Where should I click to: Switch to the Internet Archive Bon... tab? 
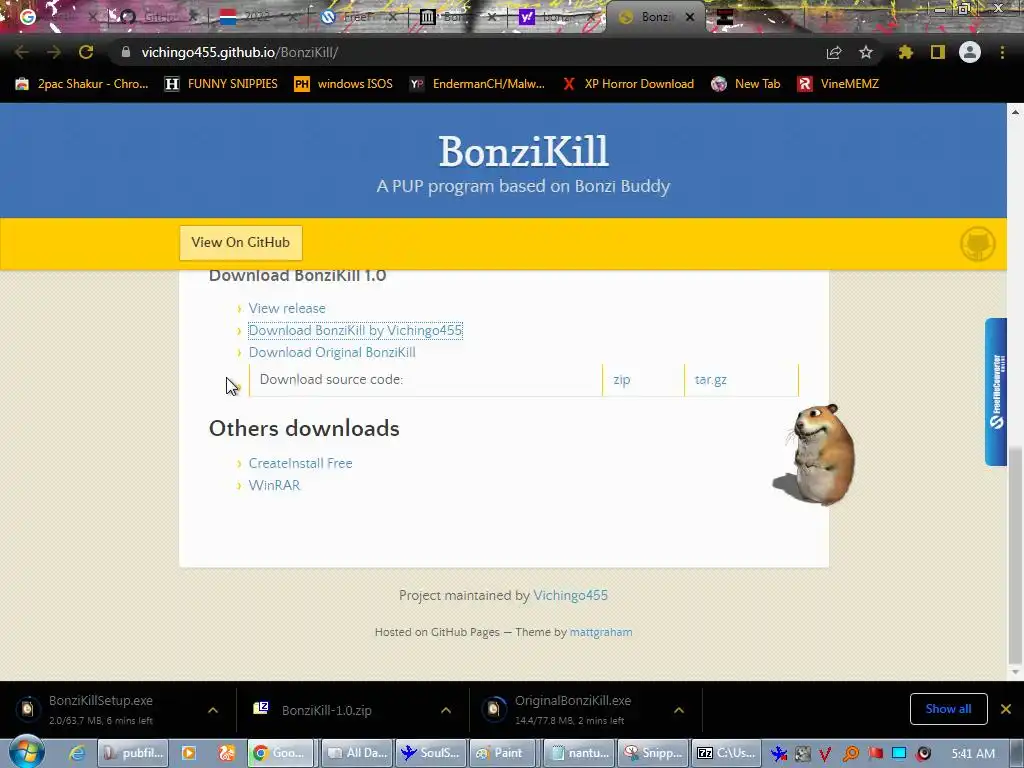(456, 17)
